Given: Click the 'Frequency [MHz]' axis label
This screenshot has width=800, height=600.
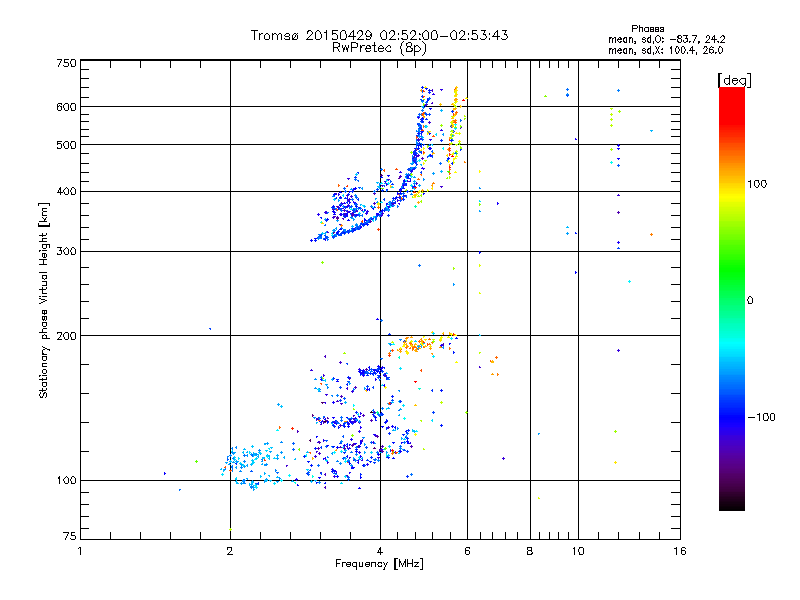Looking at the screenshot, I should pos(379,564).
